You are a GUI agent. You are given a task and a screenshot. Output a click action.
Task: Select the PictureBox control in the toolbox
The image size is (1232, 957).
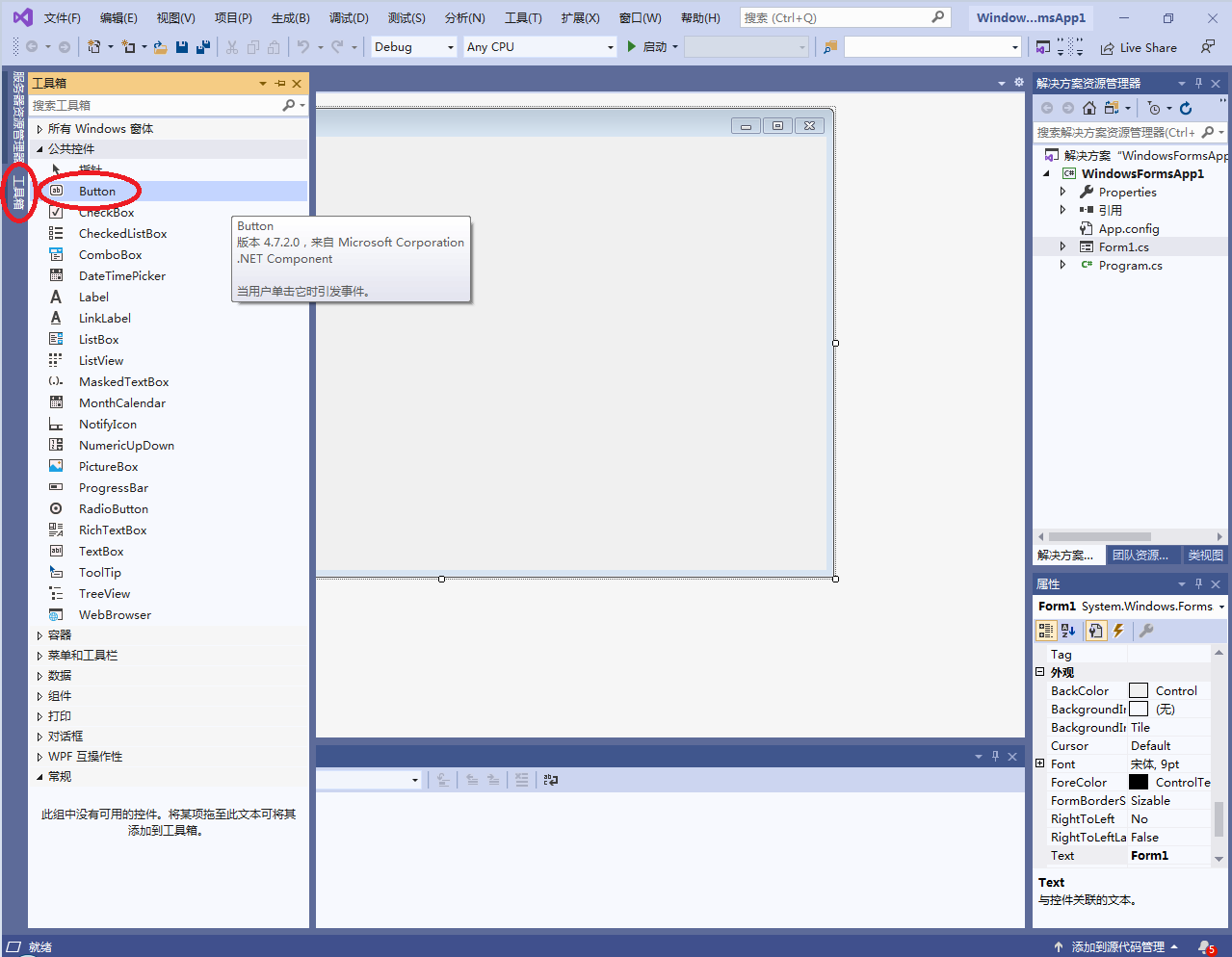point(108,467)
